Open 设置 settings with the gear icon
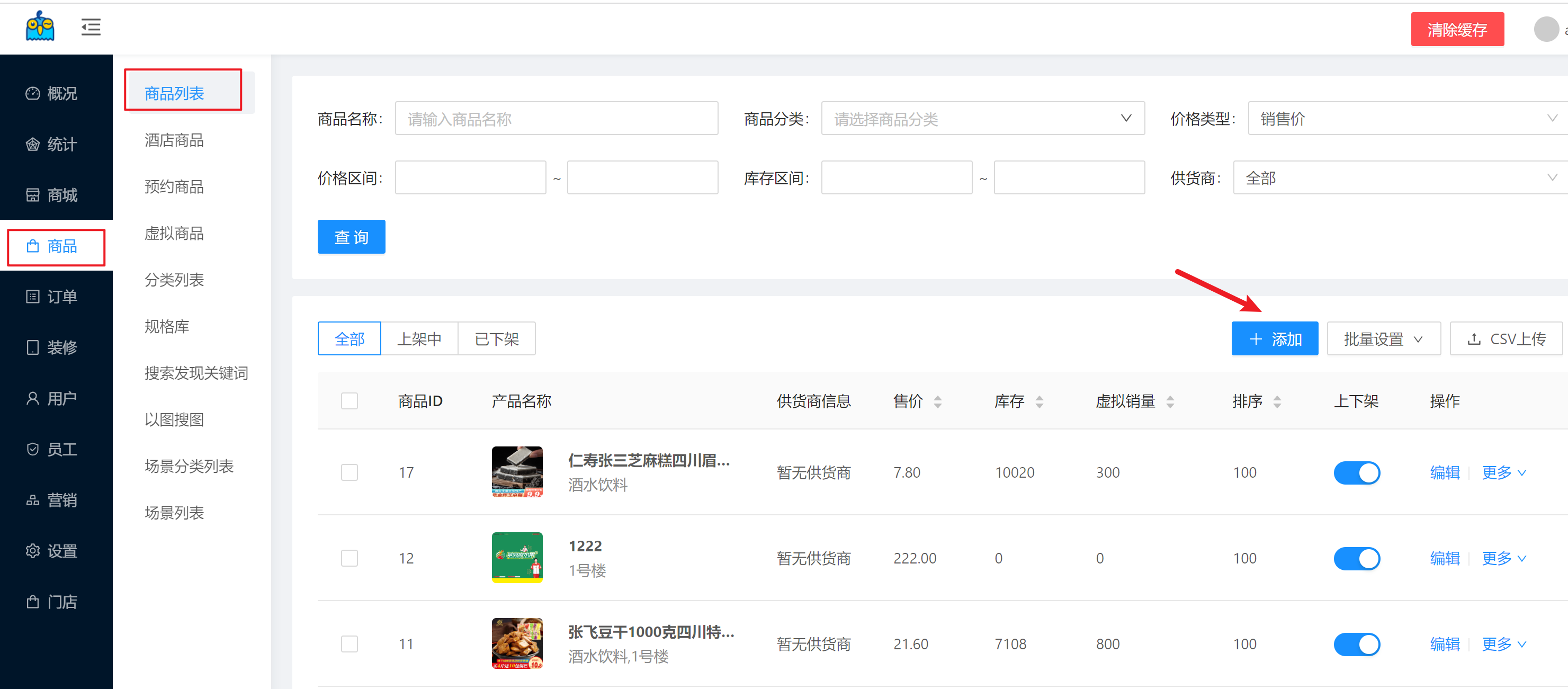Image resolution: width=1568 pixels, height=689 pixels. pos(33,551)
